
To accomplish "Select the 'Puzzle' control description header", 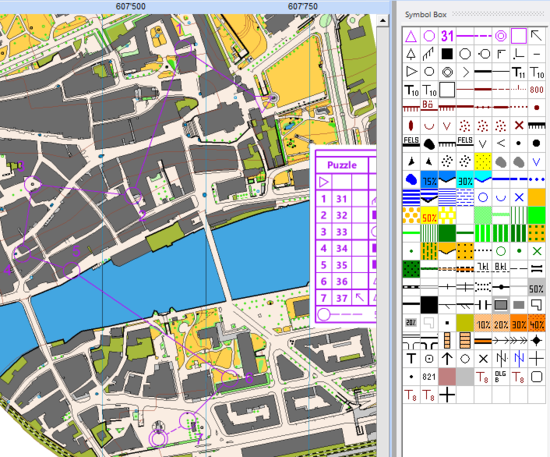I will (342, 165).
